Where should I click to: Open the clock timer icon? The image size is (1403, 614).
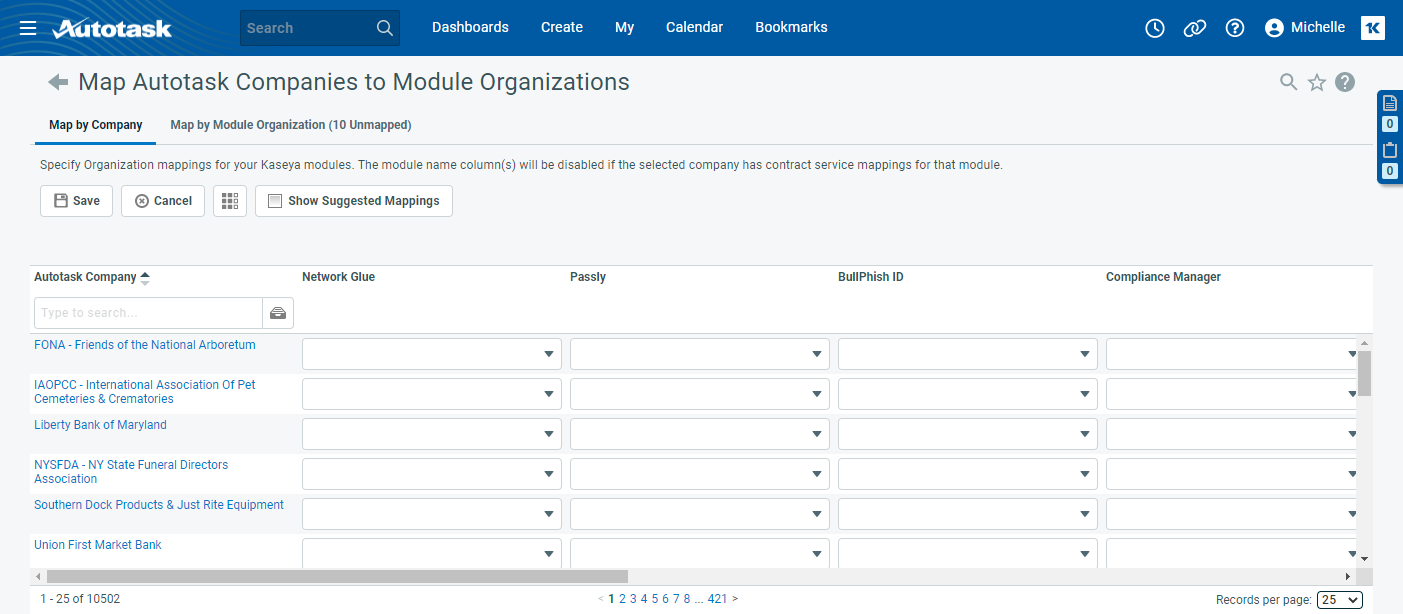click(x=1155, y=28)
